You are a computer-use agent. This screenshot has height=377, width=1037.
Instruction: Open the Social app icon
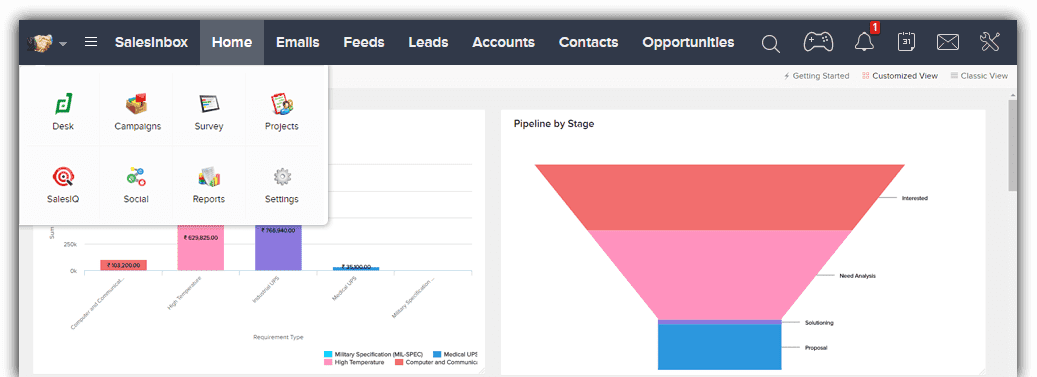coord(136,177)
